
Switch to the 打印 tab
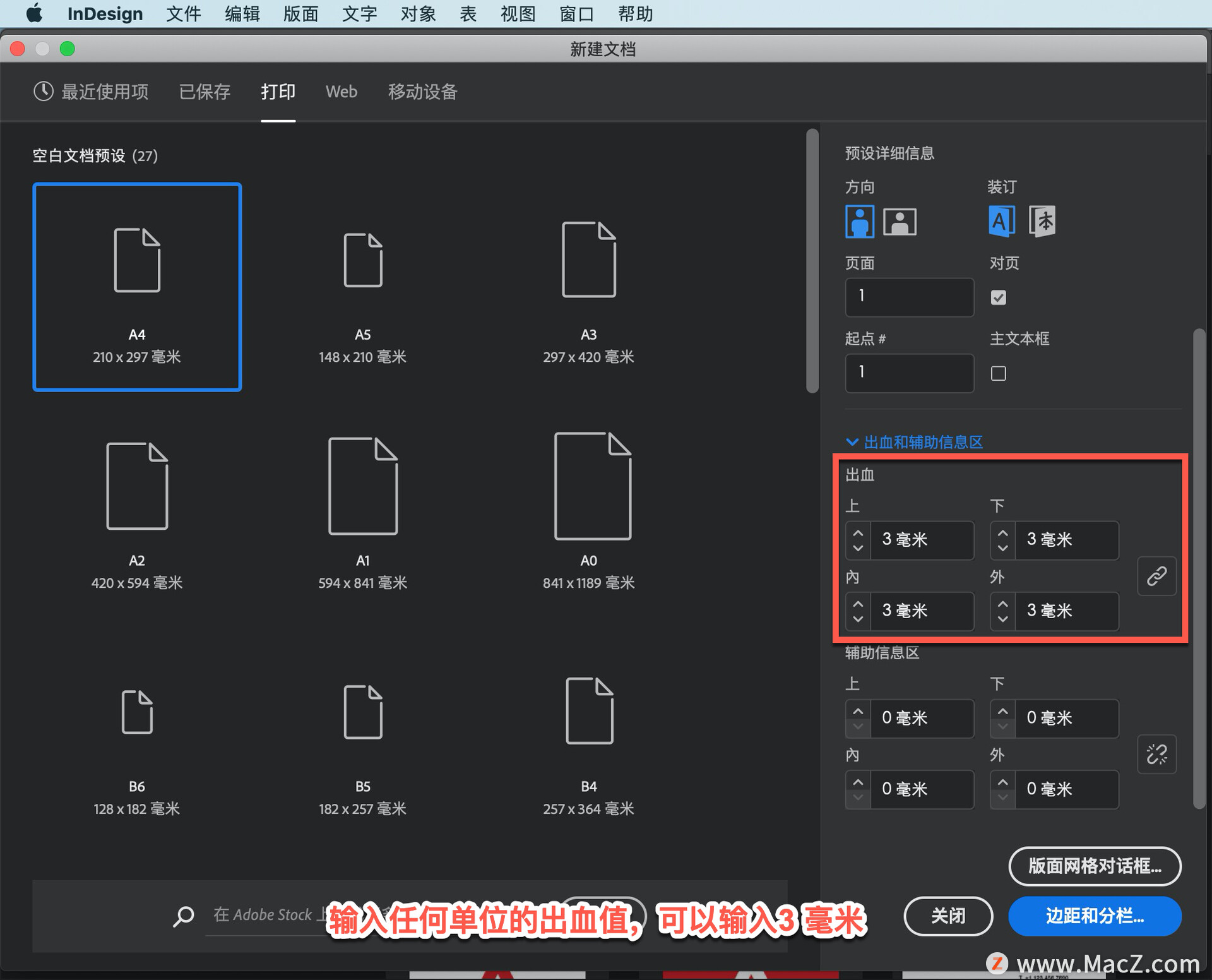pyautogui.click(x=278, y=92)
